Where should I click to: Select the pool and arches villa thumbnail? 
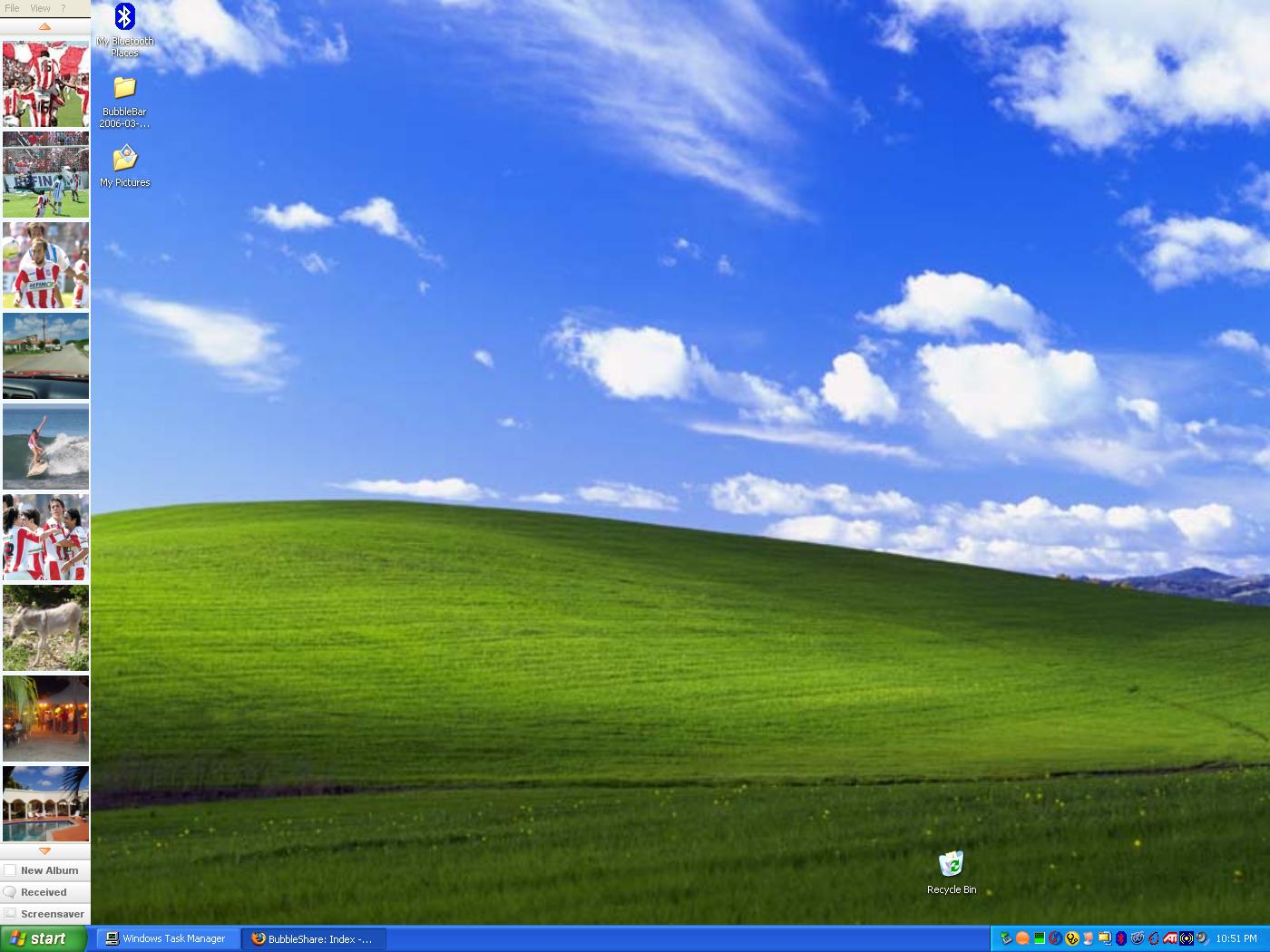pos(46,804)
